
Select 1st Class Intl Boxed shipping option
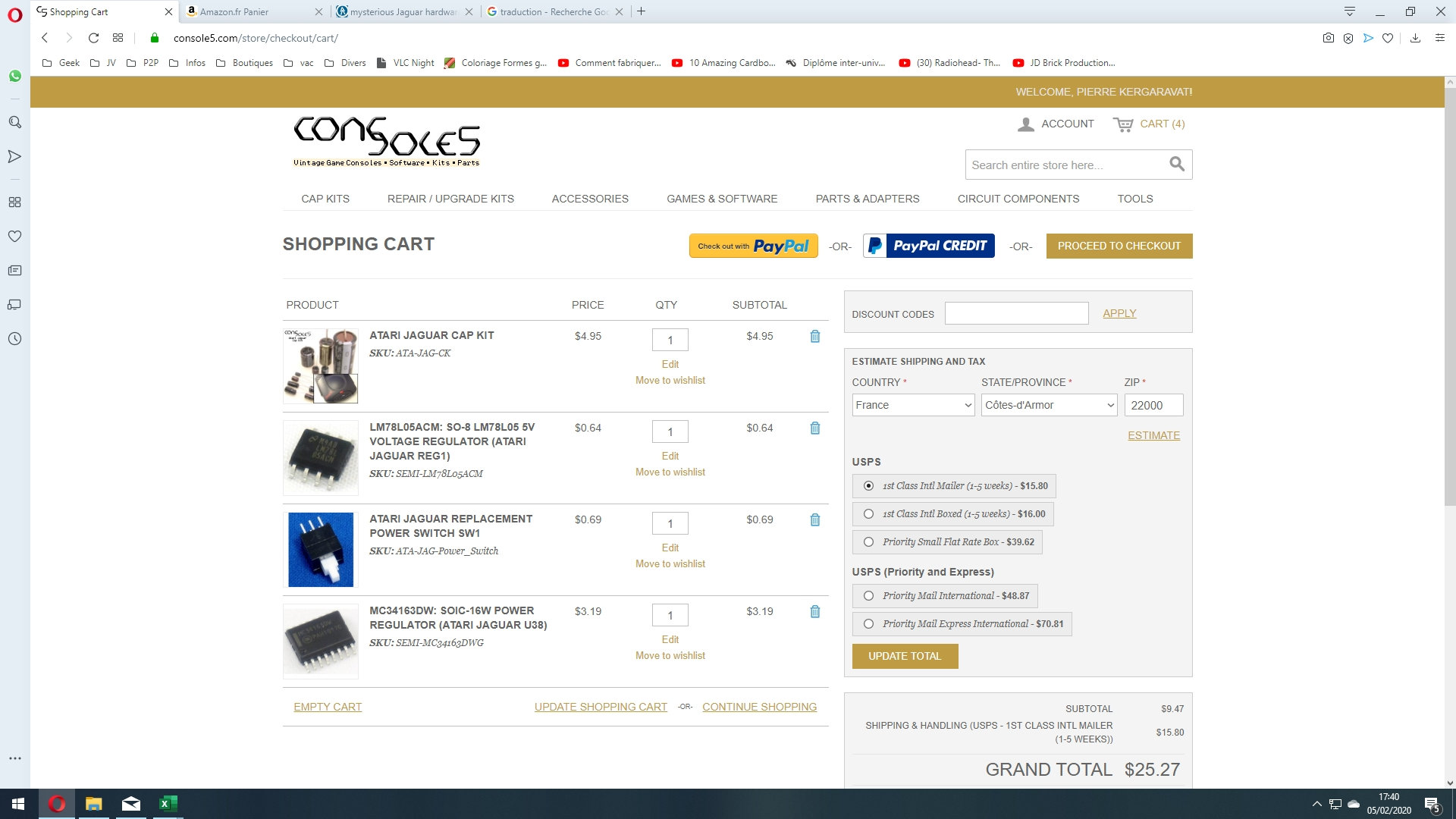[x=868, y=514]
